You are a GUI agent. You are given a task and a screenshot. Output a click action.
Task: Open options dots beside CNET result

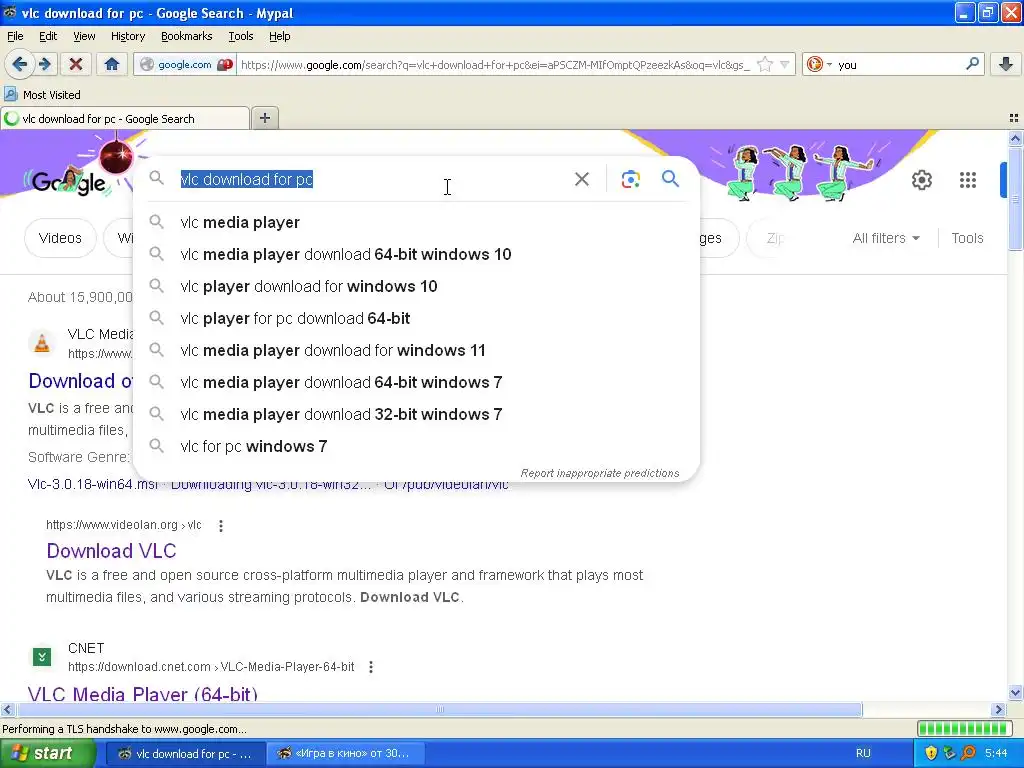point(371,667)
